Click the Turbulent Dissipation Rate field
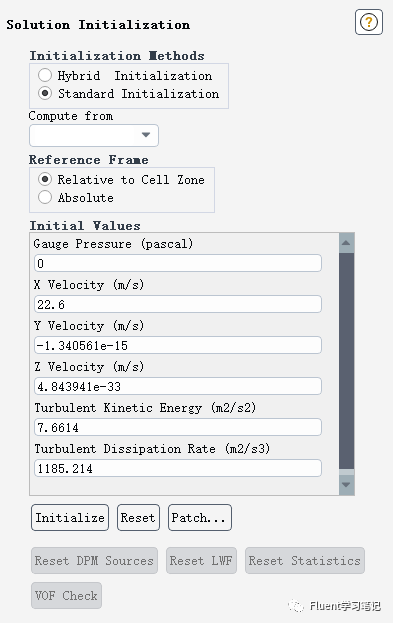Screen dimensions: 393x623 pos(178,468)
